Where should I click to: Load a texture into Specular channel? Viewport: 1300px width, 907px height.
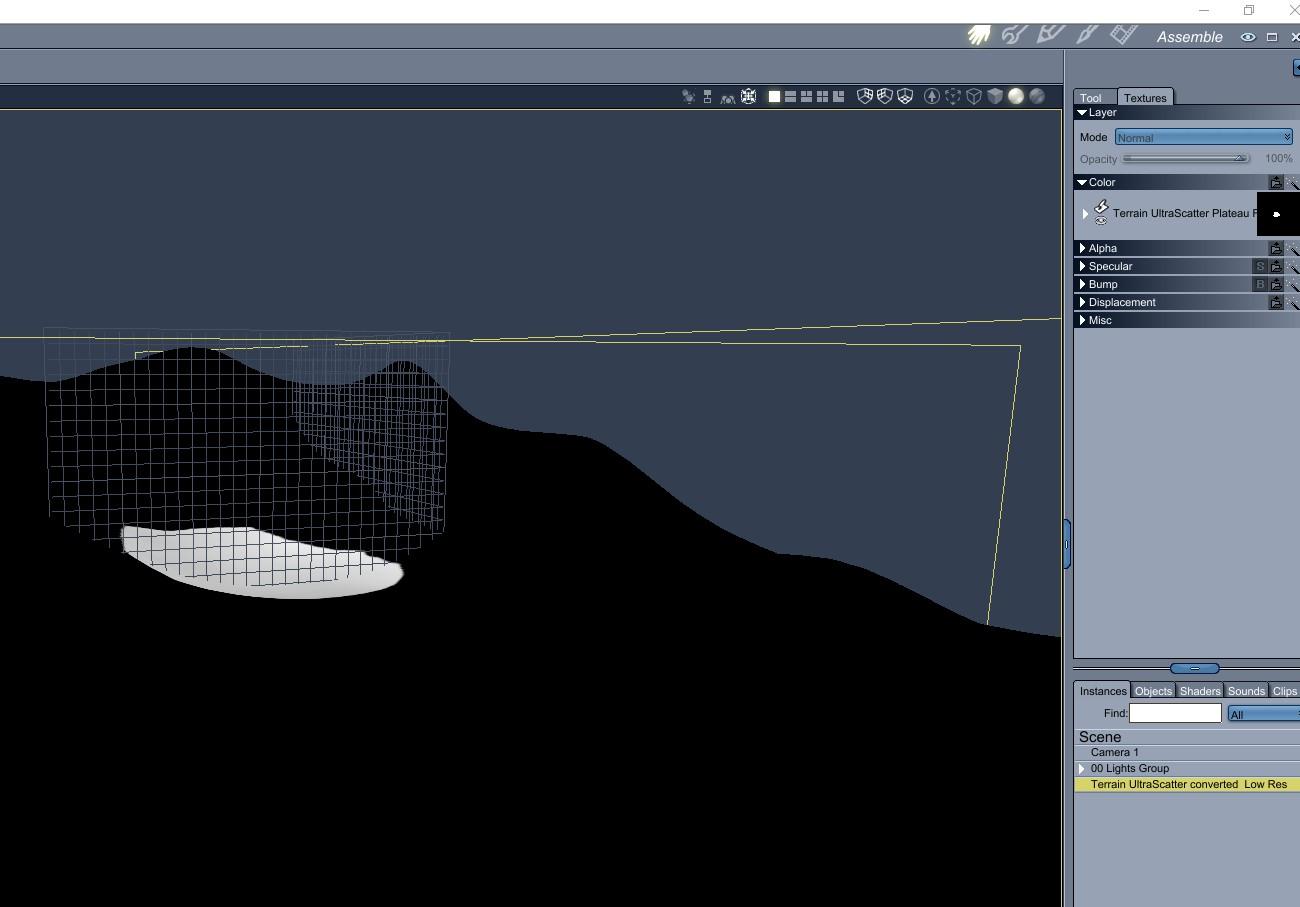click(1276, 266)
